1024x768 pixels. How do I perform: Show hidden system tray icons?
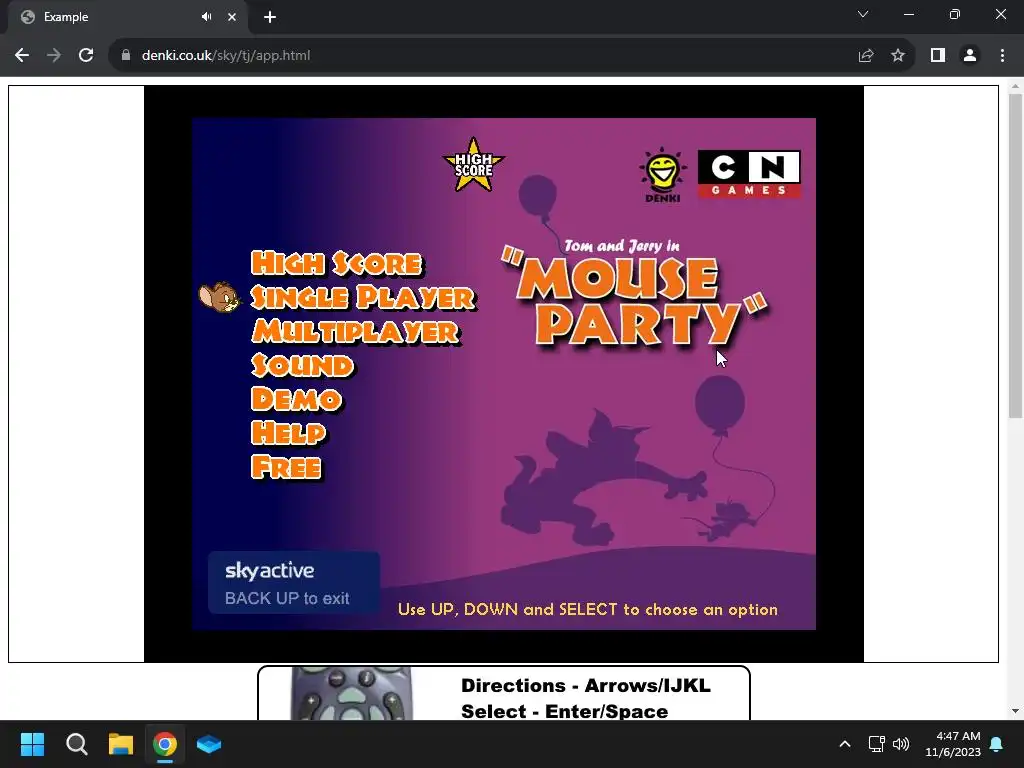coord(844,744)
